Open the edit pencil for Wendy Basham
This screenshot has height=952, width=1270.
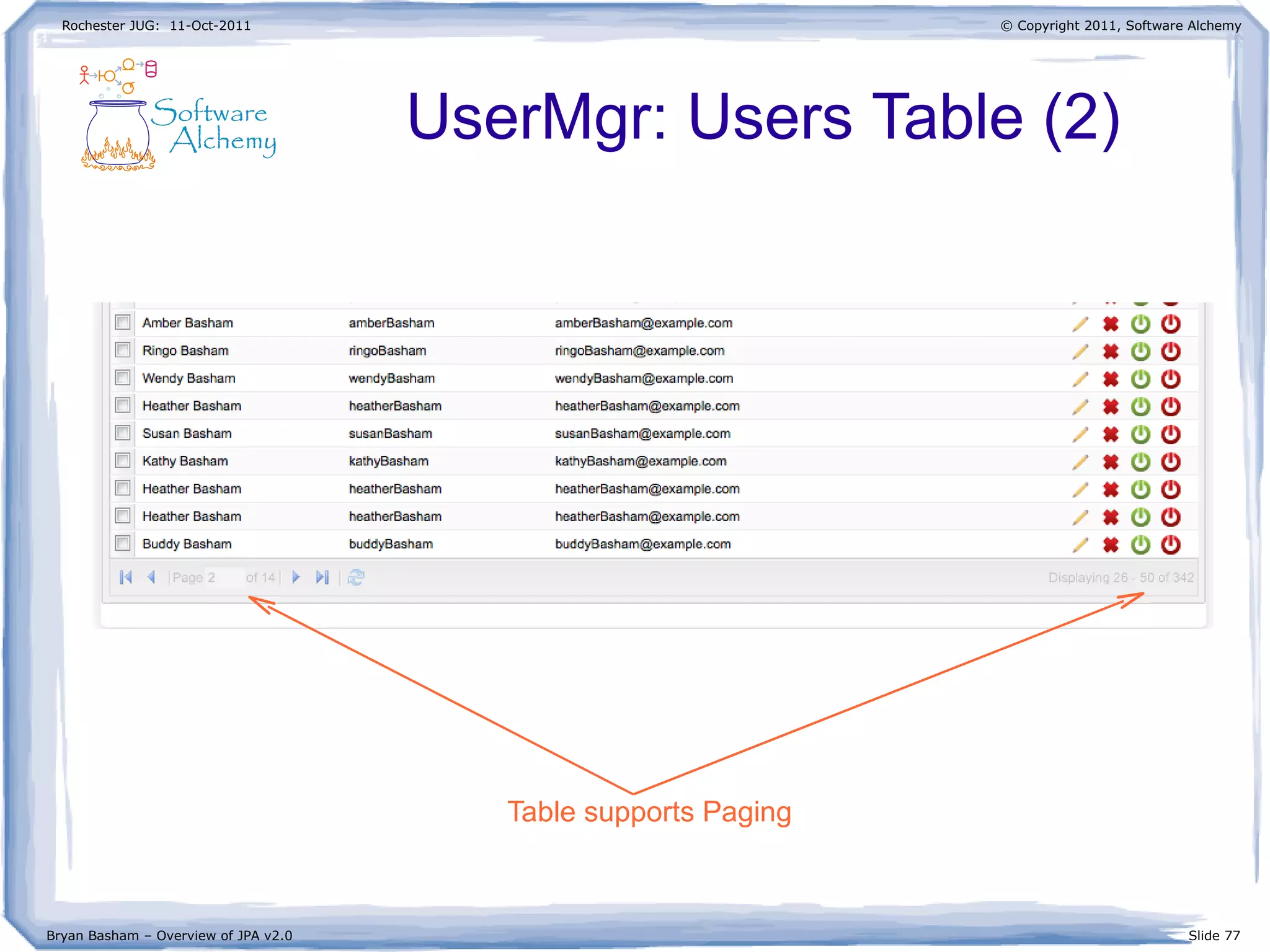pos(1080,379)
